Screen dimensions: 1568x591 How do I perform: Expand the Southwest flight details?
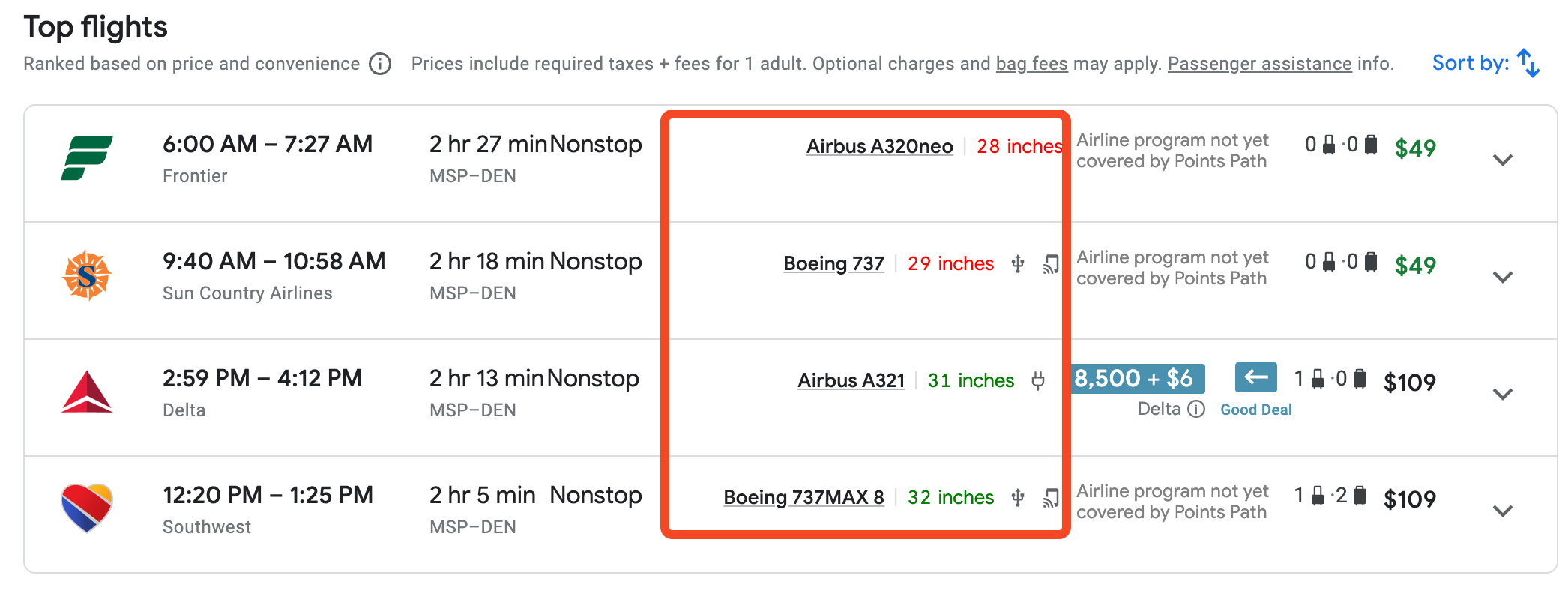pyautogui.click(x=1503, y=511)
